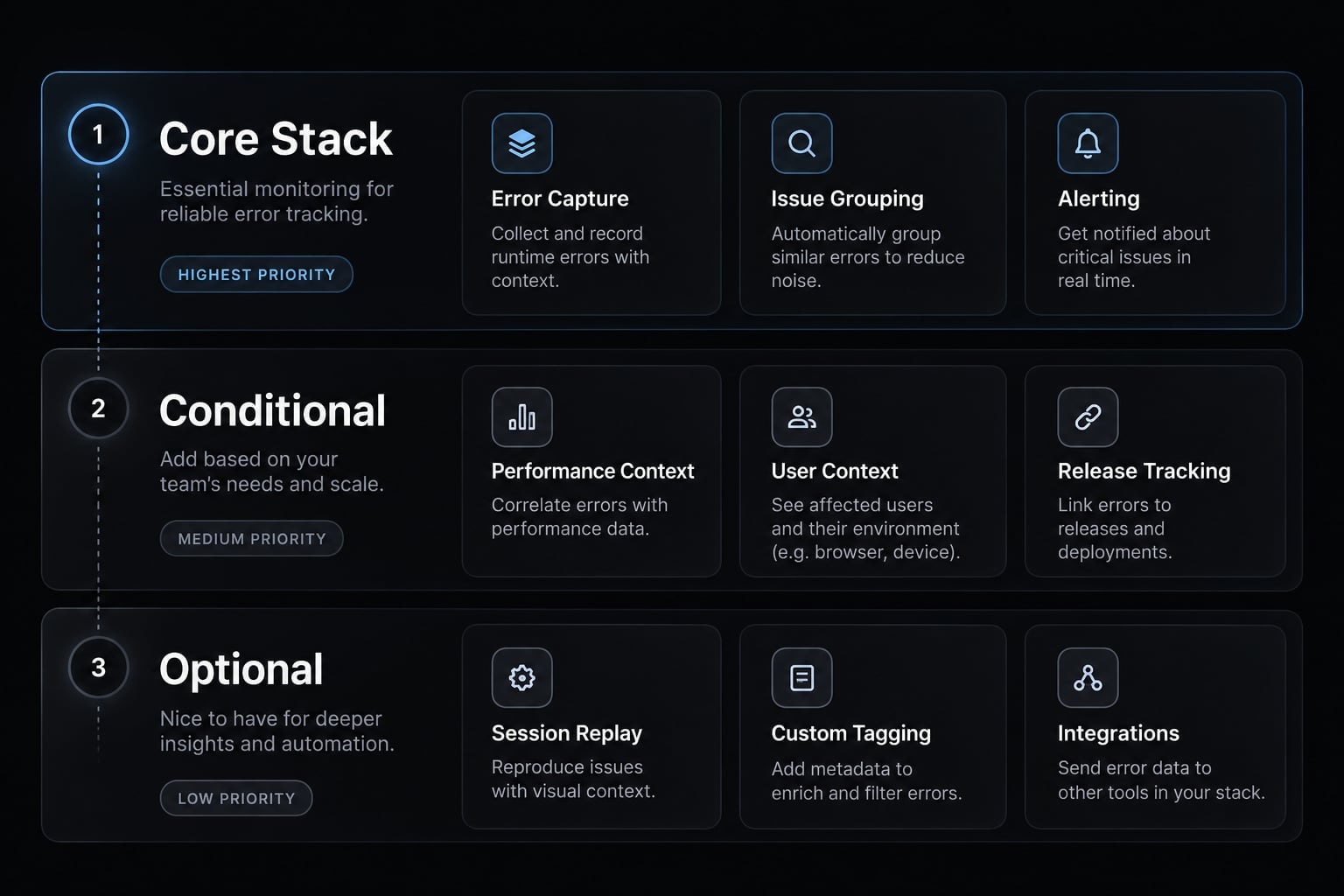Click 'Essential monitoring for reliable error tracking' text
This screenshot has width=1344, height=896.
pos(276,201)
